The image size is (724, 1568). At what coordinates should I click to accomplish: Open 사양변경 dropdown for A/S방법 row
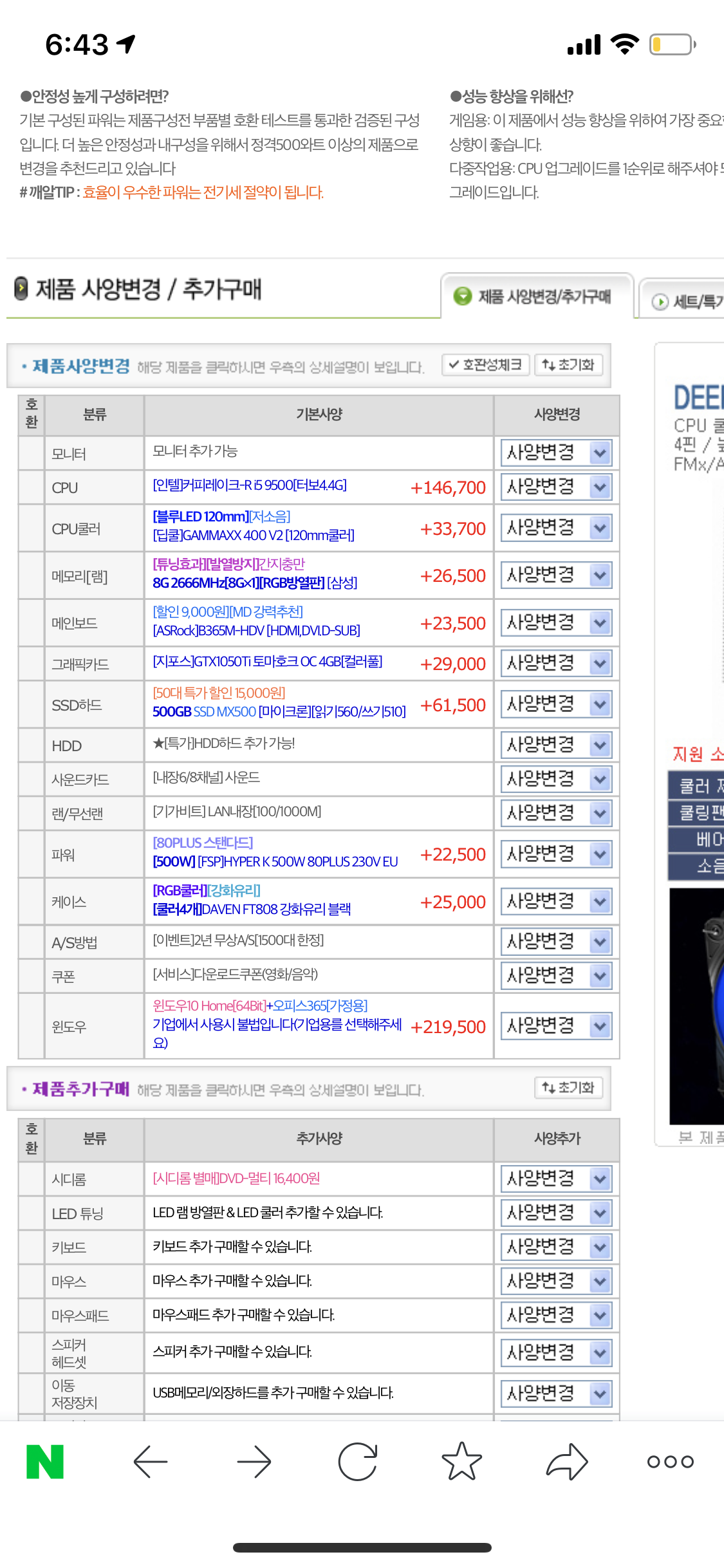point(557,942)
